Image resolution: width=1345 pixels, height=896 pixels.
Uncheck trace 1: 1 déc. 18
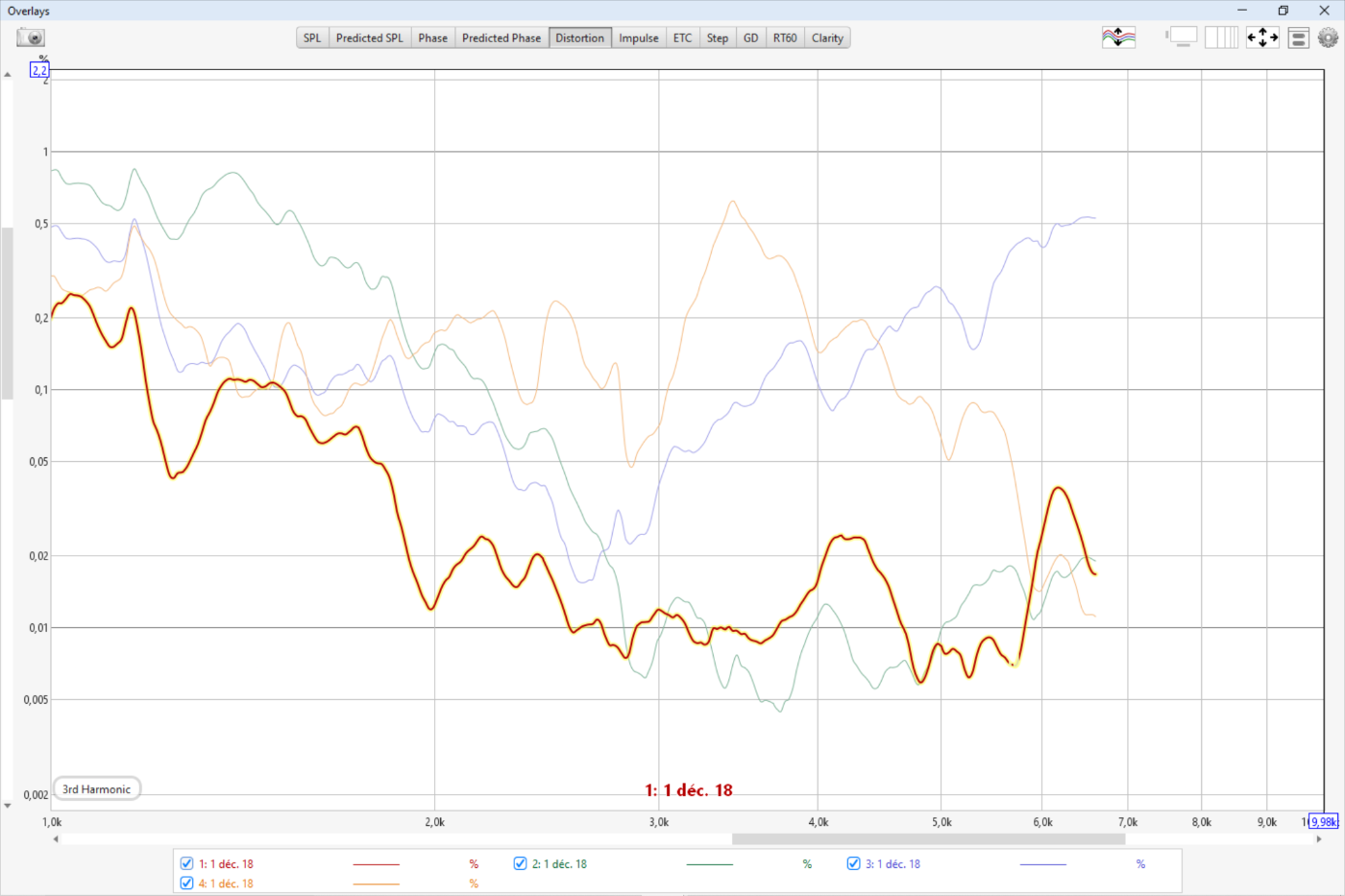click(187, 863)
